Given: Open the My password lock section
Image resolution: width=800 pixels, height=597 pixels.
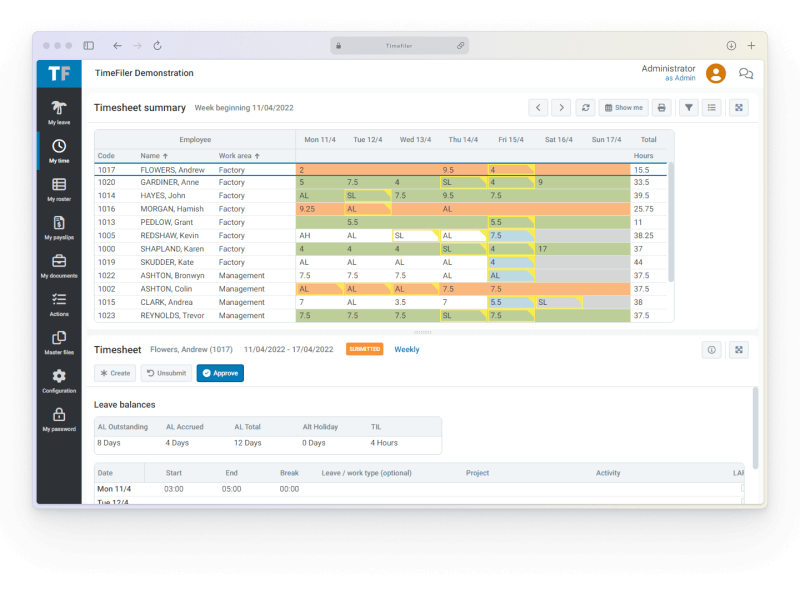Looking at the screenshot, I should coord(59,419).
